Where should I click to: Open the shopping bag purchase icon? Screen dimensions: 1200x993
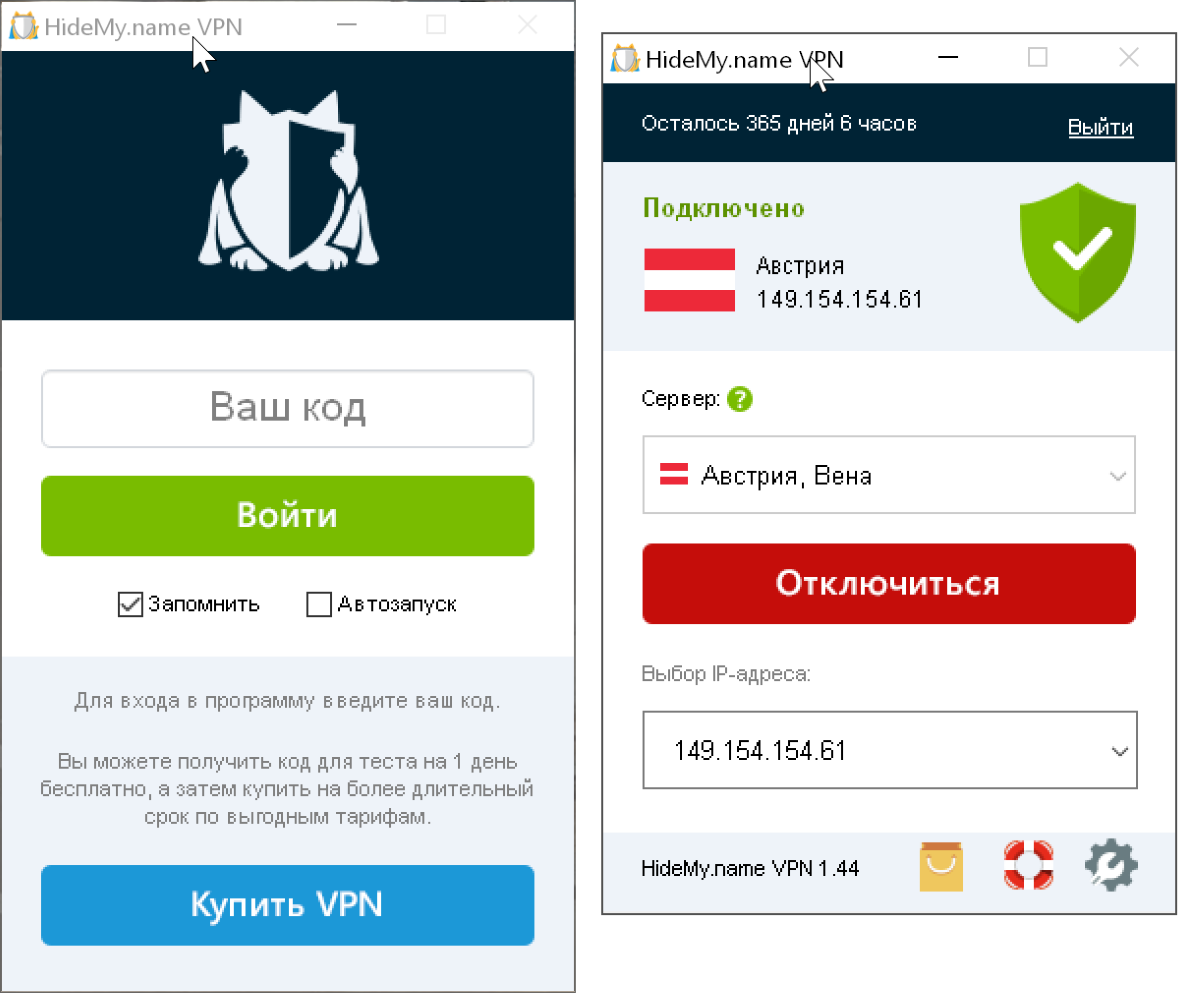coord(941,866)
